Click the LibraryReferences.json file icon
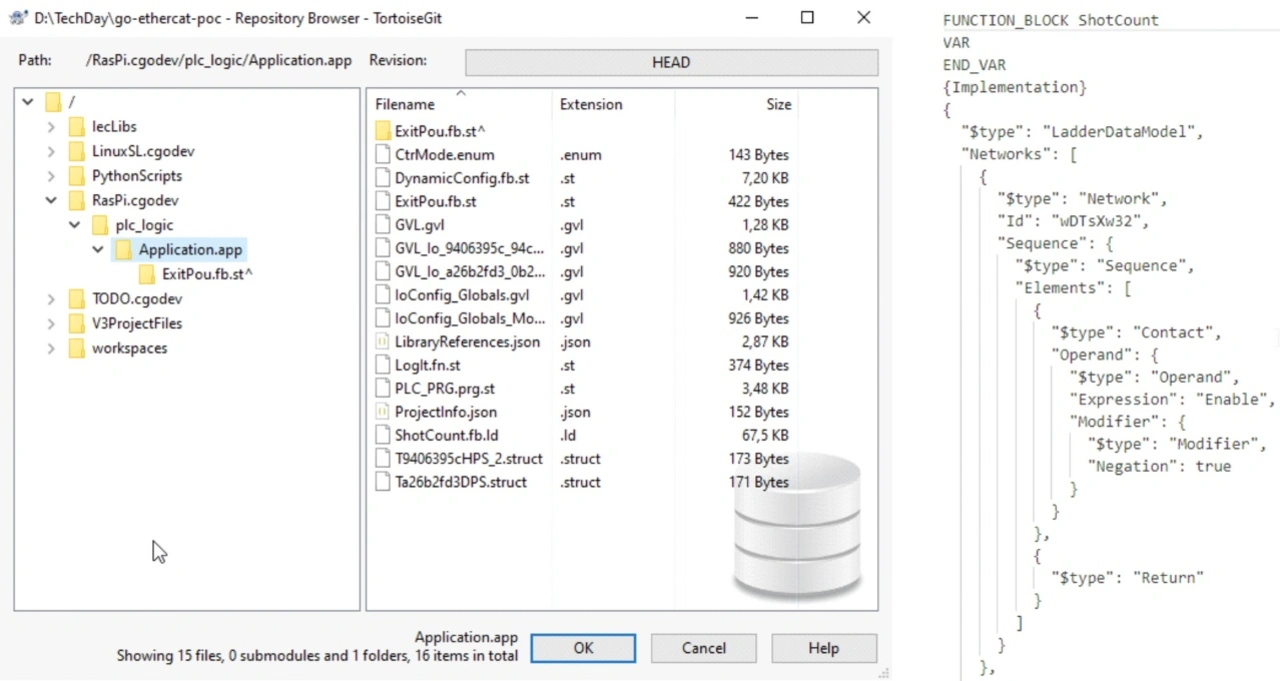 coord(382,342)
